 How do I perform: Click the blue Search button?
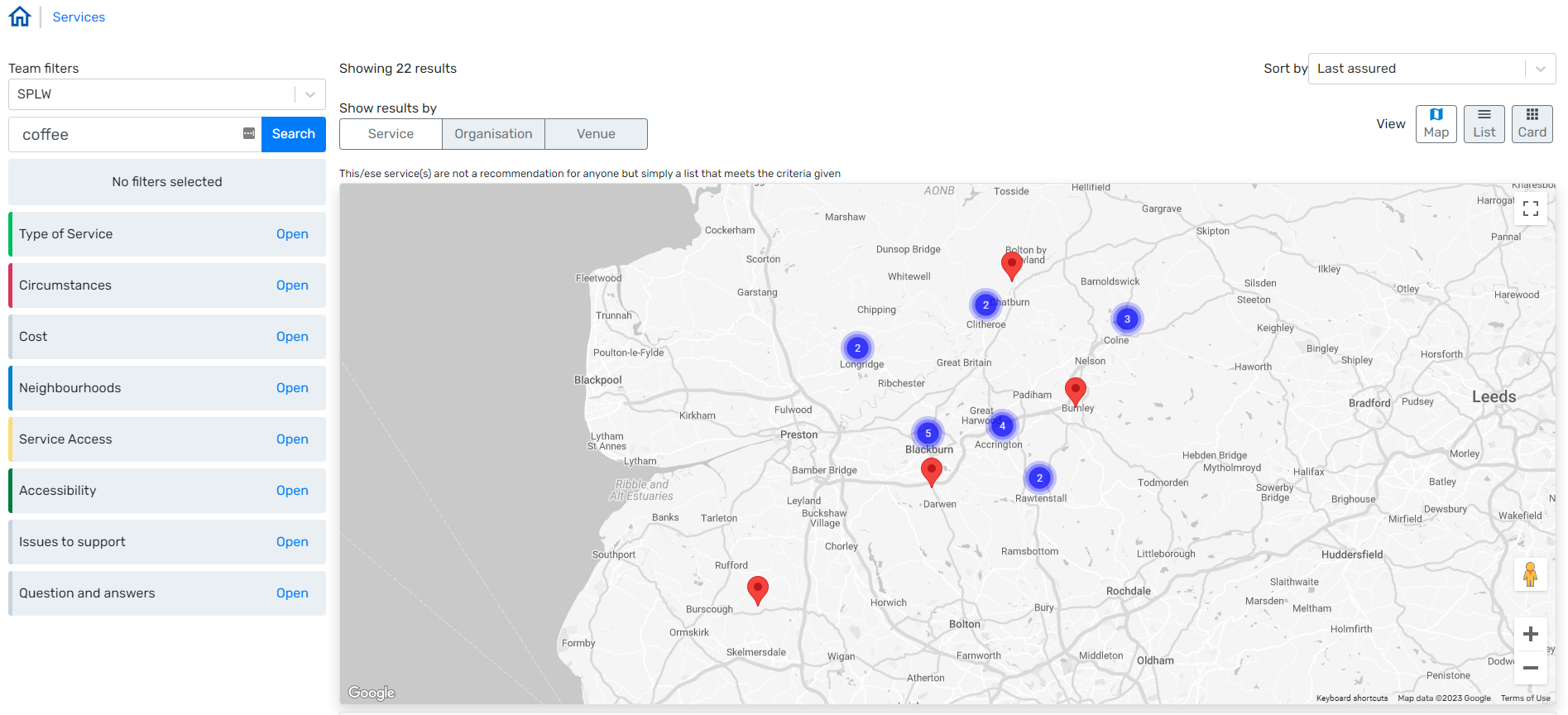pyautogui.click(x=293, y=134)
